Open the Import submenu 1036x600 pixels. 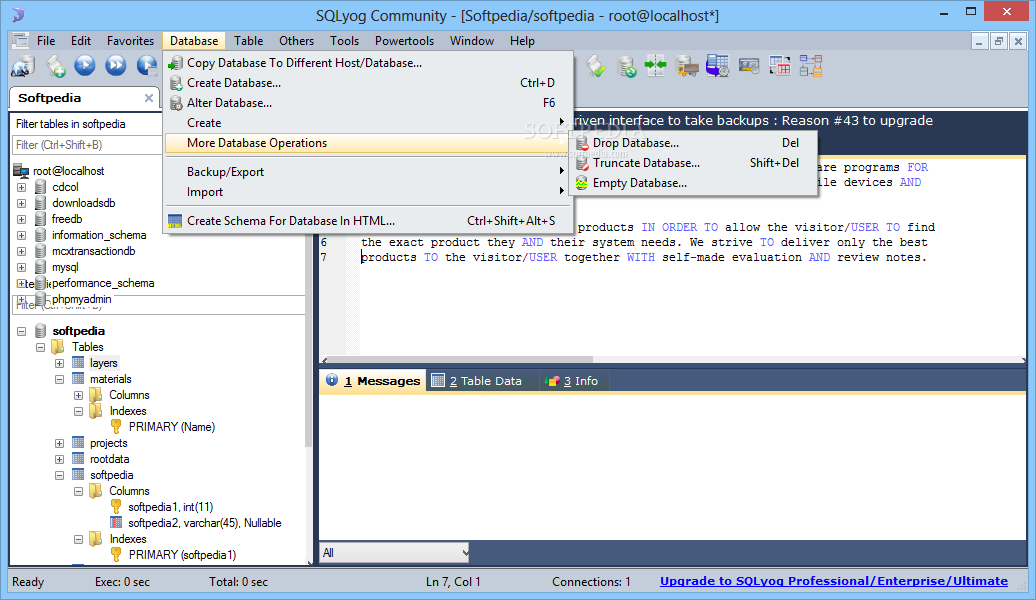(x=367, y=192)
